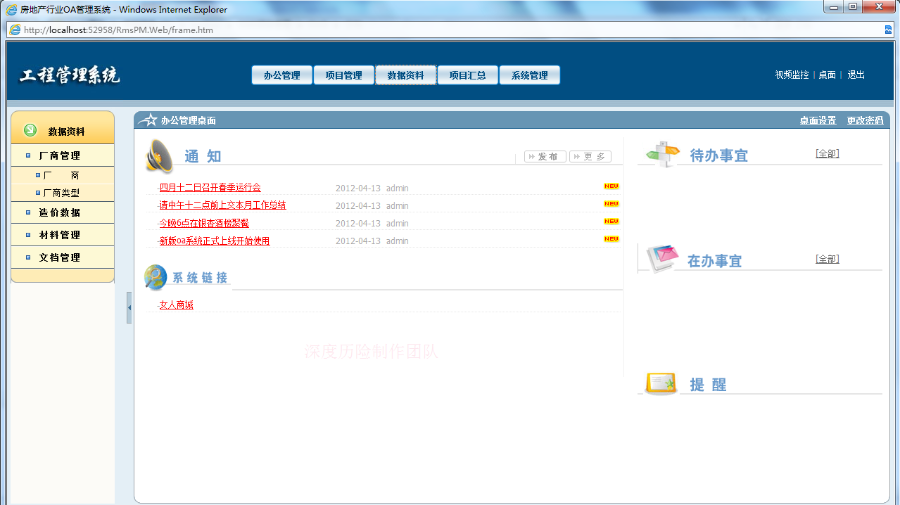The height and width of the screenshot is (505, 900).
Task: Show all 在办事宜 via [全部]
Action: coord(827,259)
